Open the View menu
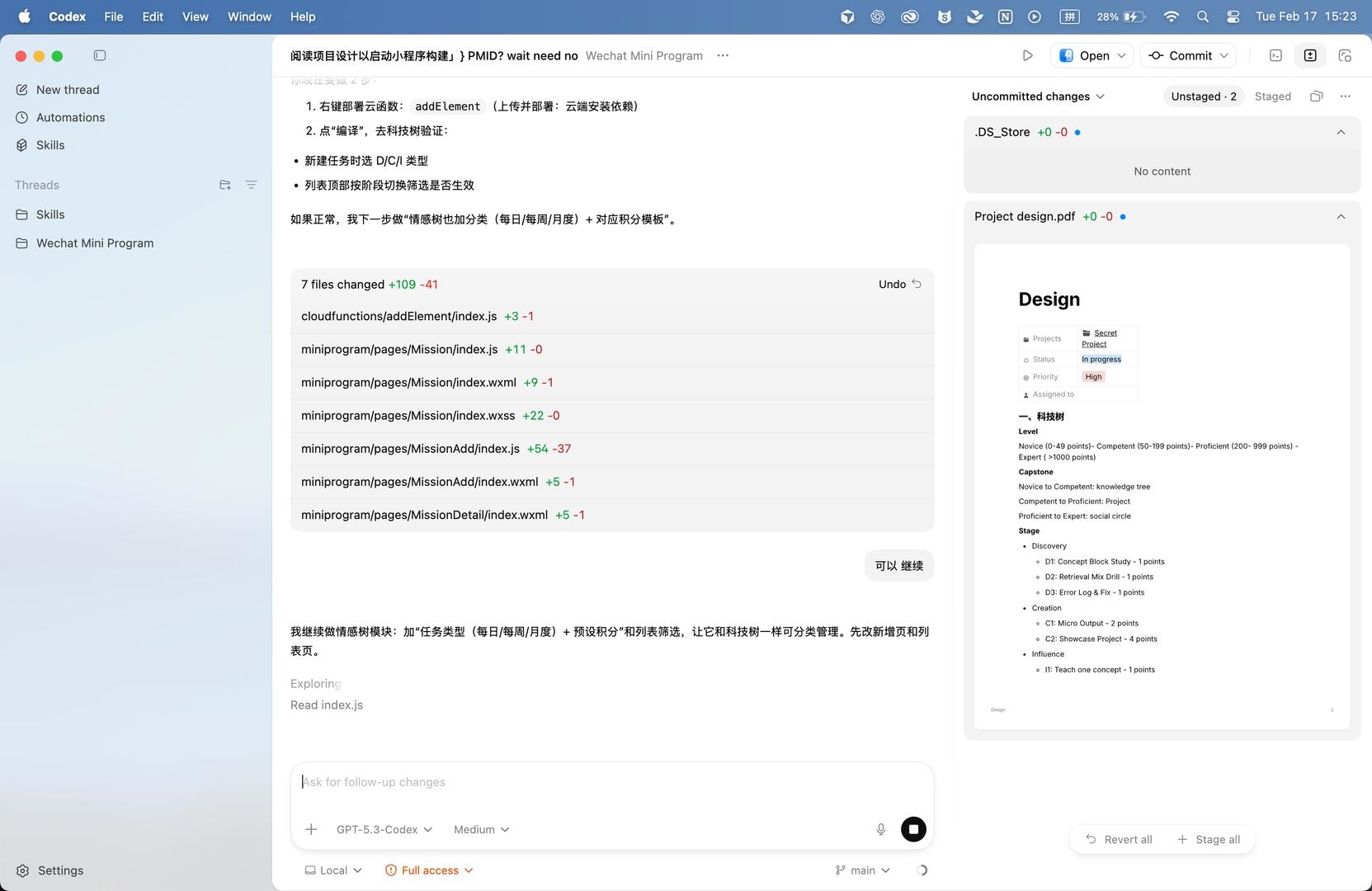 [x=196, y=16]
